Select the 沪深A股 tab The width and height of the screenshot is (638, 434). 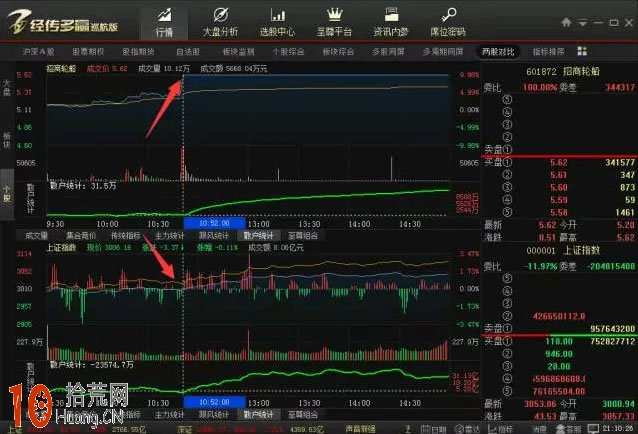coord(39,52)
